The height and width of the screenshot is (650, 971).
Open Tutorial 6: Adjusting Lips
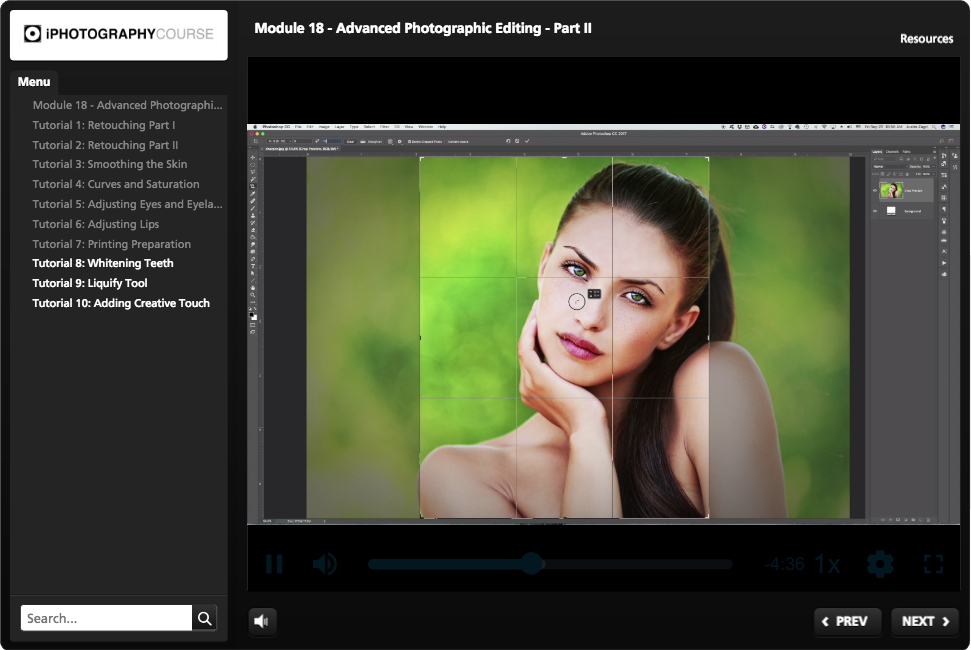96,224
